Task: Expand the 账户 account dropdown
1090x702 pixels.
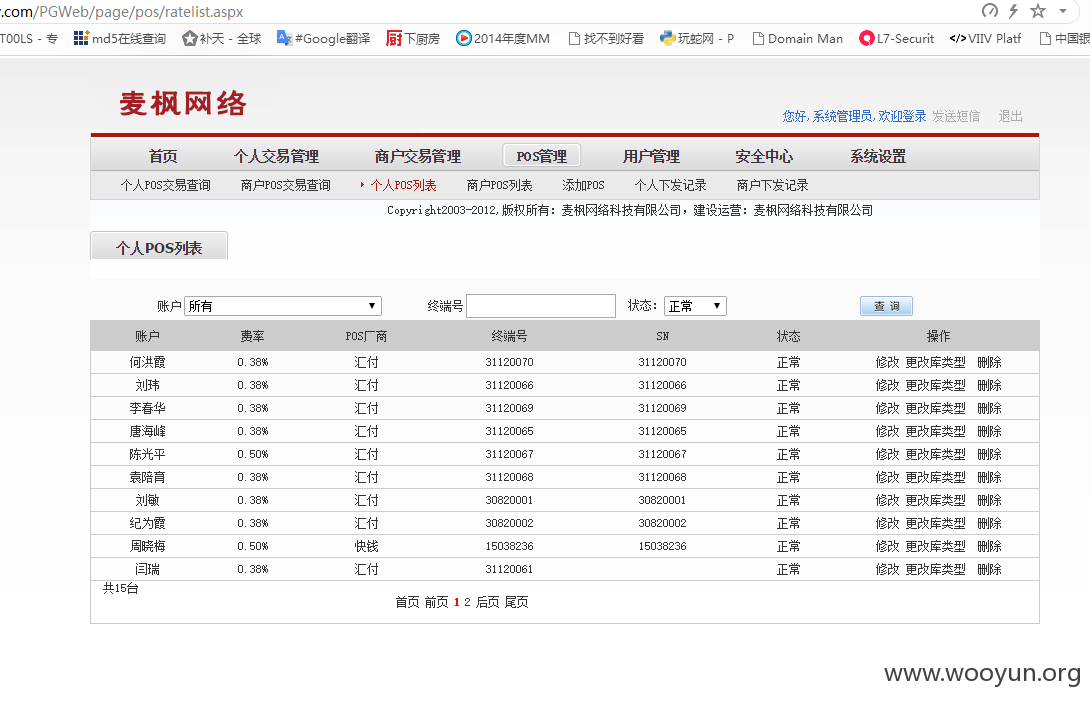Action: tap(283, 306)
